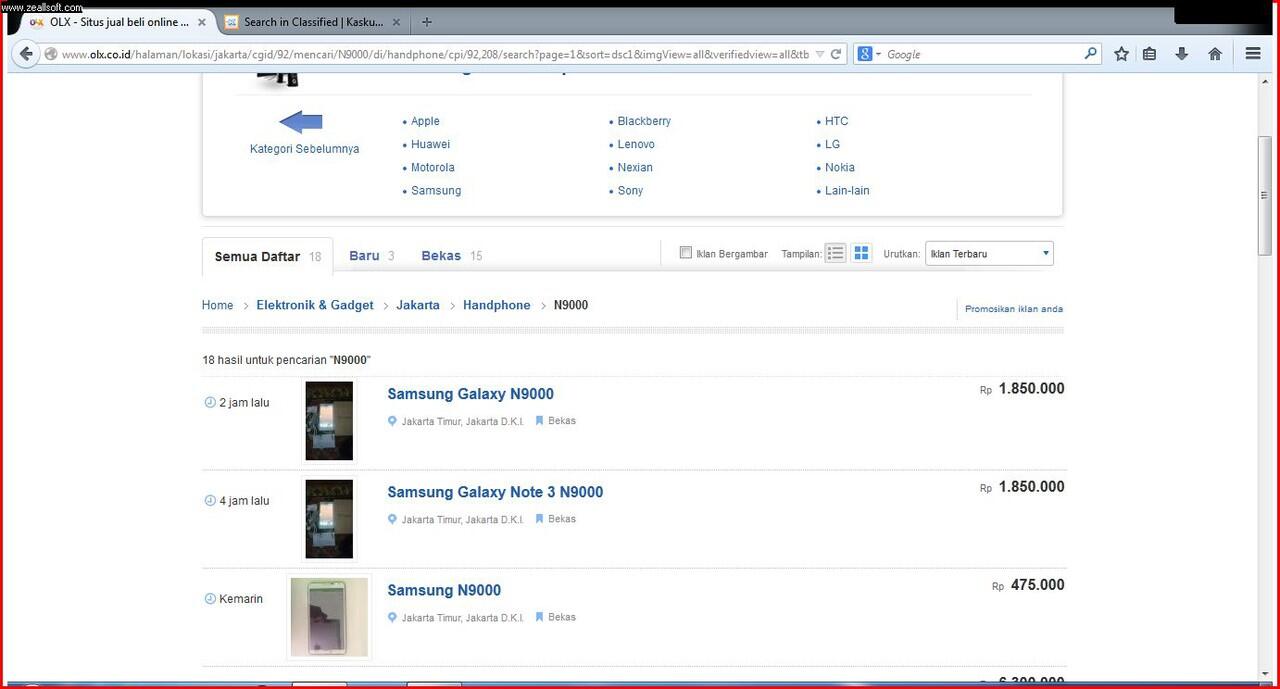1280x689 pixels.
Task: Click the N9000 breadcrumb text
Action: tap(571, 305)
